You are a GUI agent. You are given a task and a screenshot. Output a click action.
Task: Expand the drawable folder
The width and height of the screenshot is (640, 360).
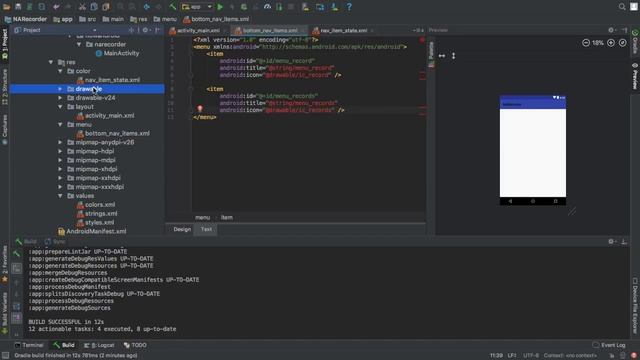pos(60,89)
